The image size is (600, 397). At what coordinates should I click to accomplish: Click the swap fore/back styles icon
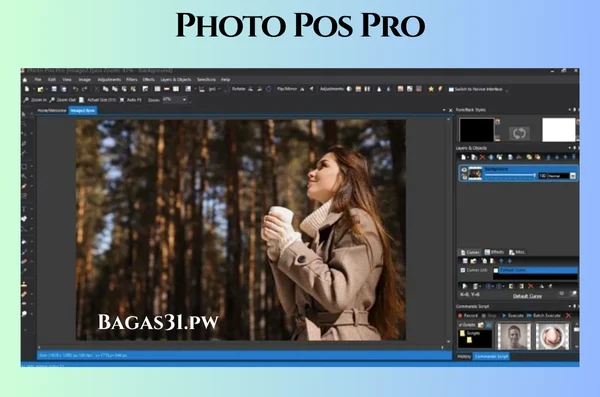(x=519, y=133)
